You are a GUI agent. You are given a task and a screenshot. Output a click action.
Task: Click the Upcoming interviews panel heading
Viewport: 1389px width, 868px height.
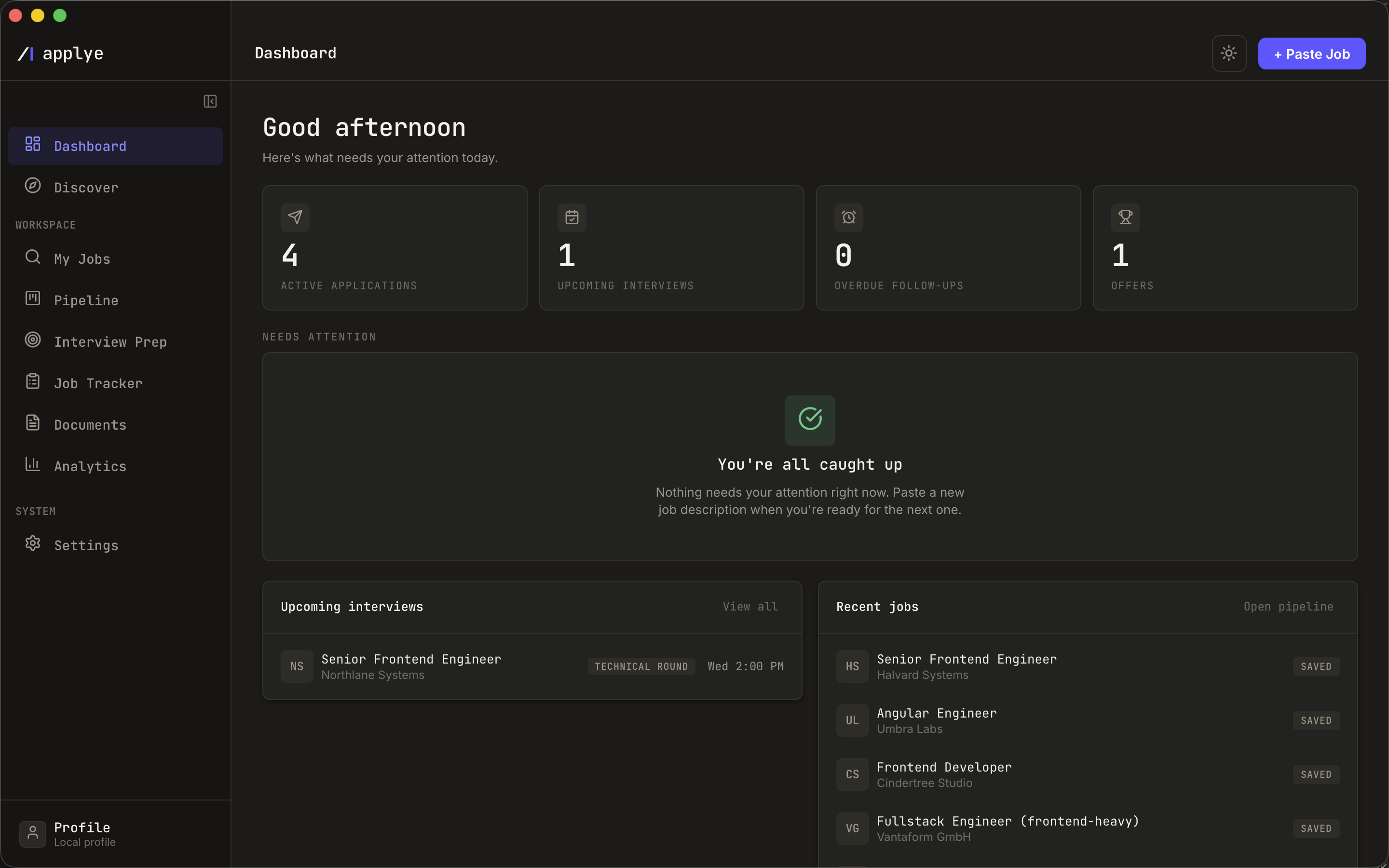(x=352, y=606)
